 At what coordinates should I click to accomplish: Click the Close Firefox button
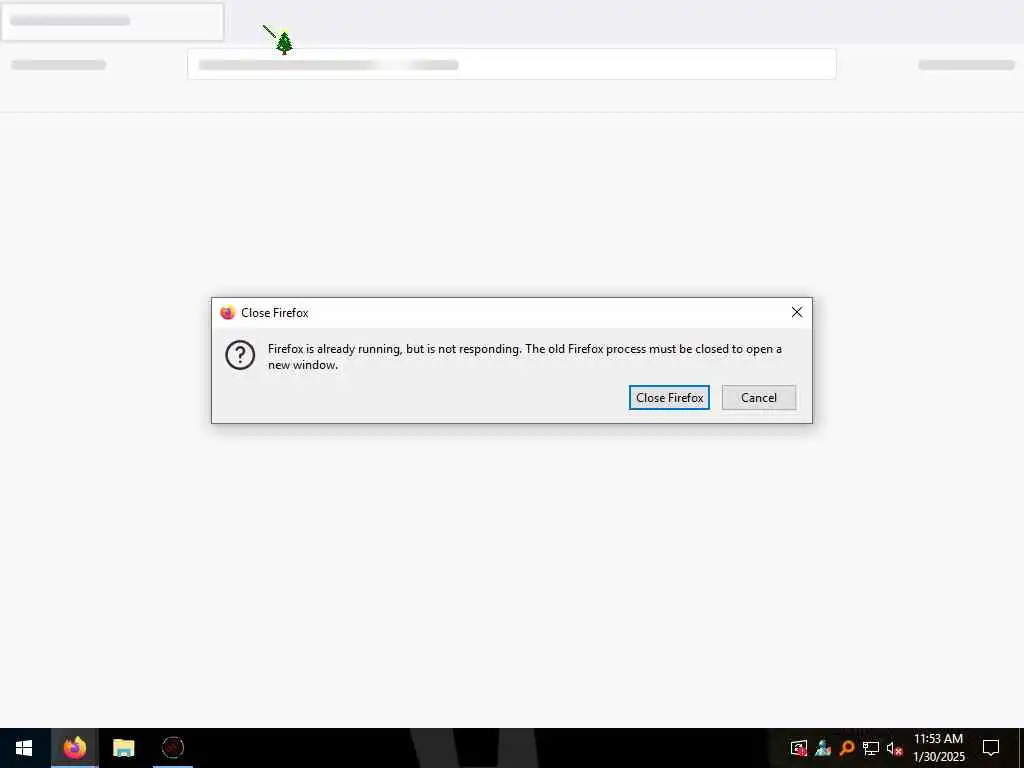click(669, 398)
